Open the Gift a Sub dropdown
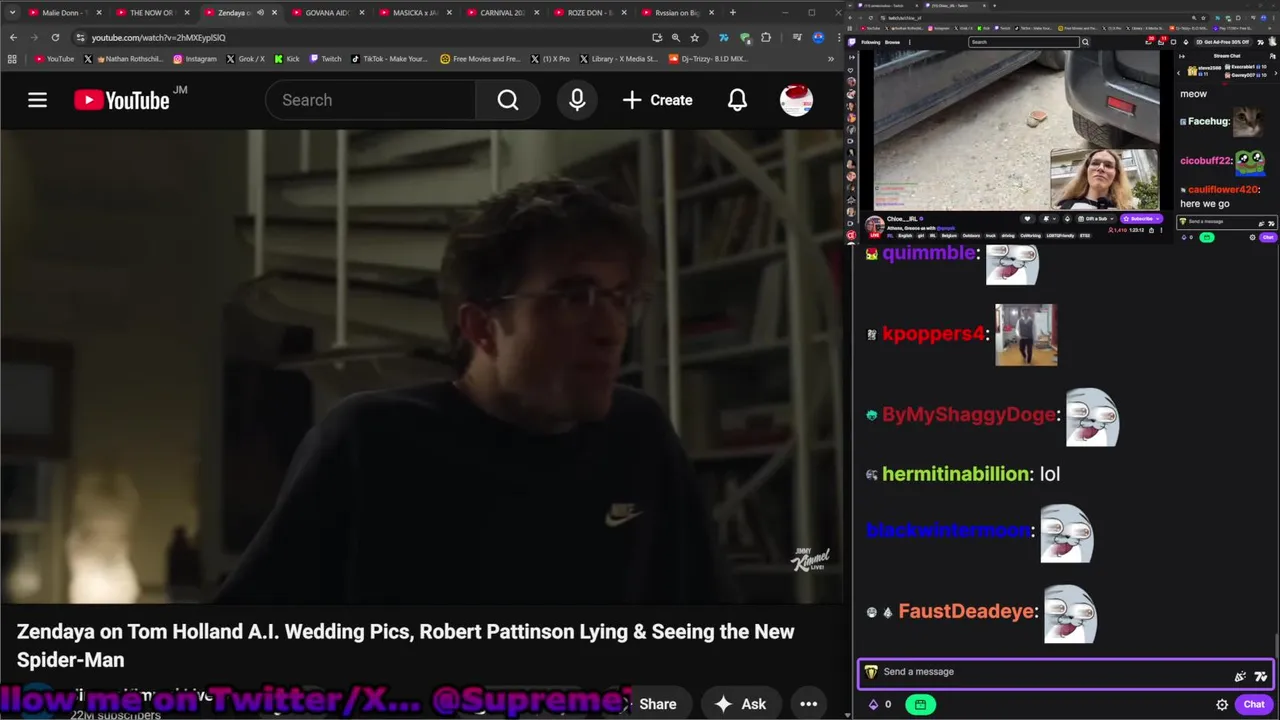The image size is (1280, 720). click(1096, 219)
